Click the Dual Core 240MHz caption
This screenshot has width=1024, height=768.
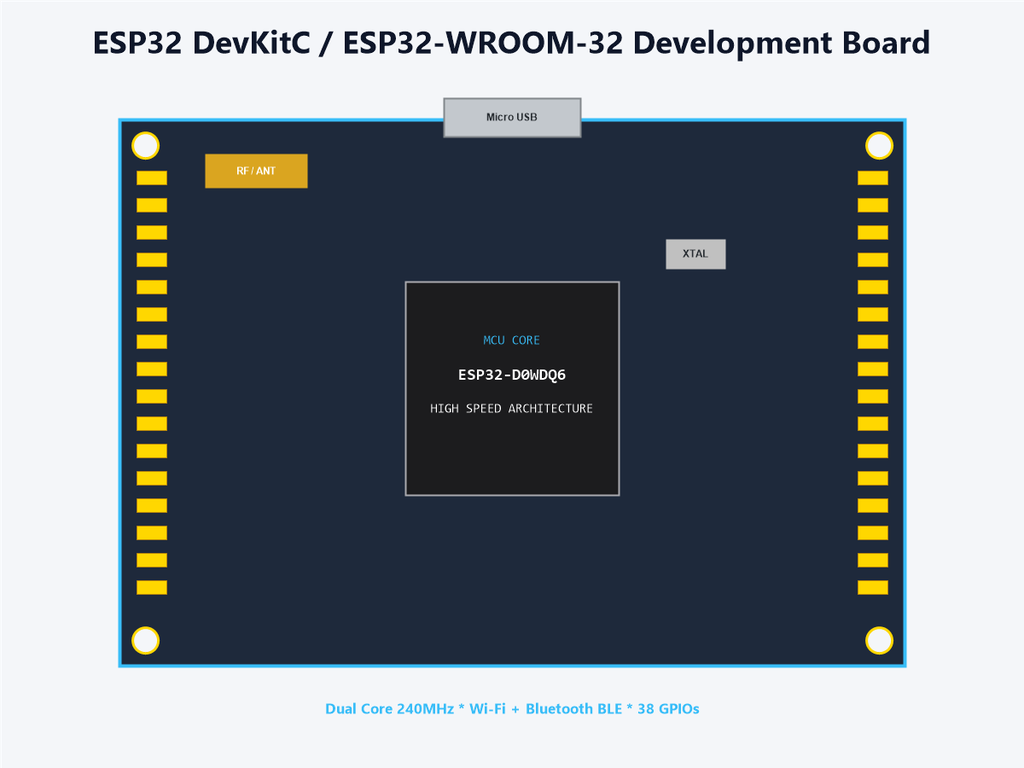512,709
